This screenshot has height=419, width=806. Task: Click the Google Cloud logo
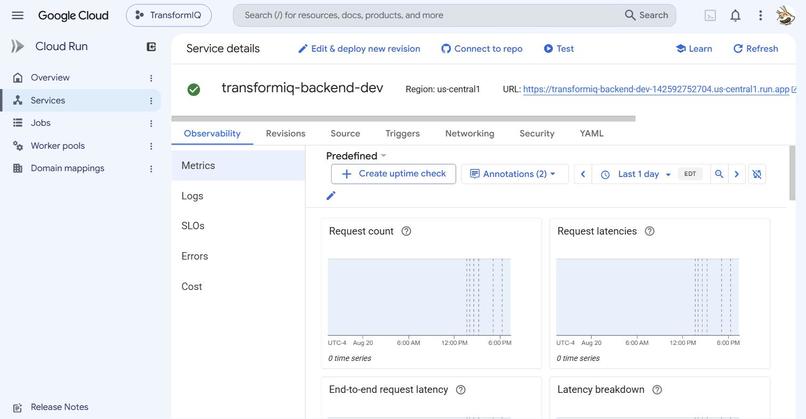pyautogui.click(x=73, y=15)
